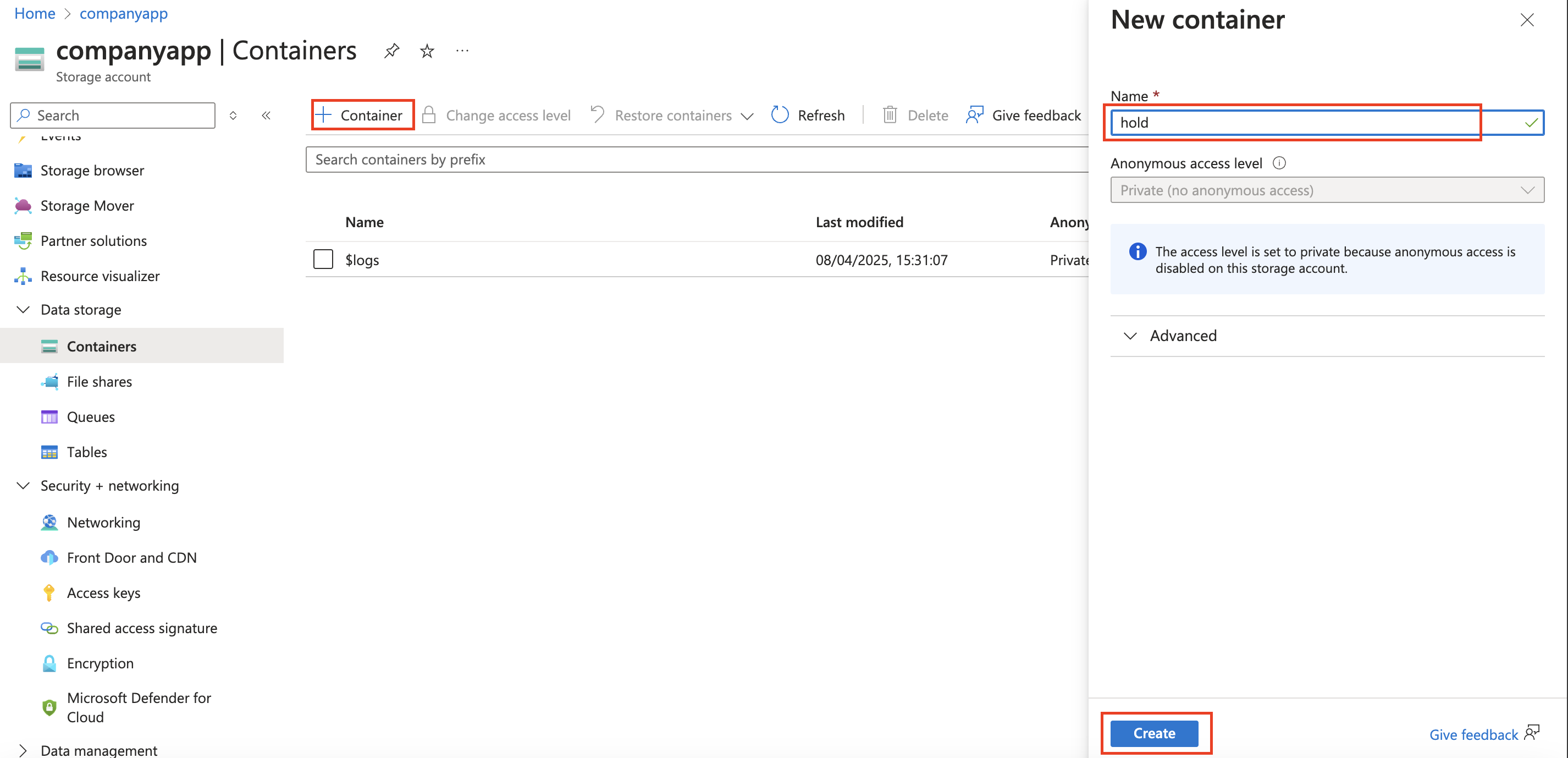
Task: Click the File shares icon
Action: pos(49,382)
